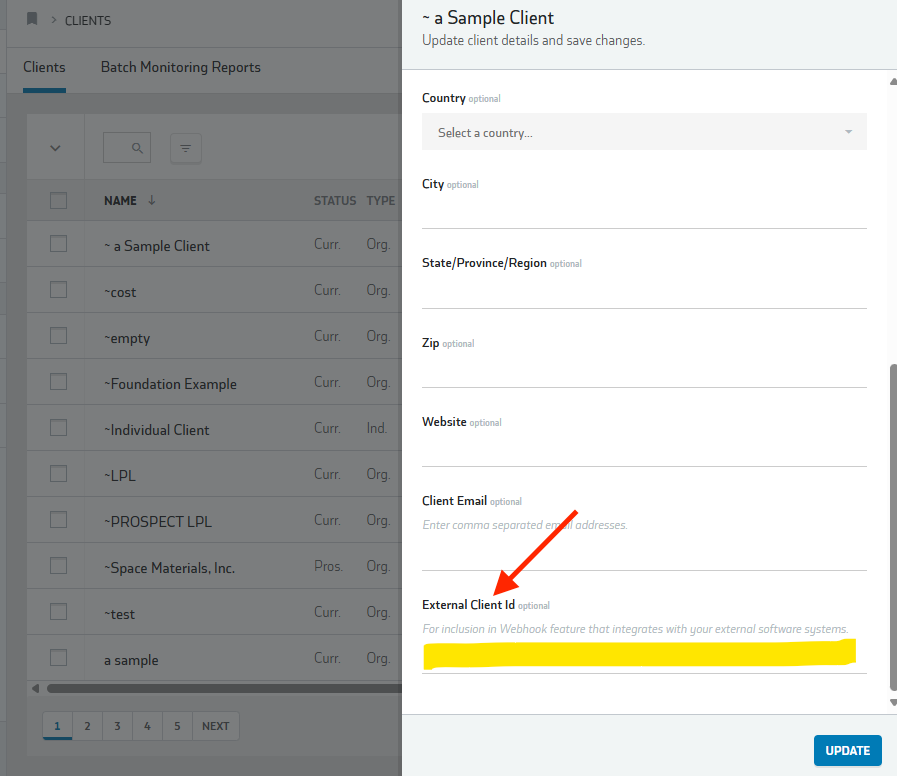Click the side panel vertical scrollbar thumb

pyautogui.click(x=892, y=525)
